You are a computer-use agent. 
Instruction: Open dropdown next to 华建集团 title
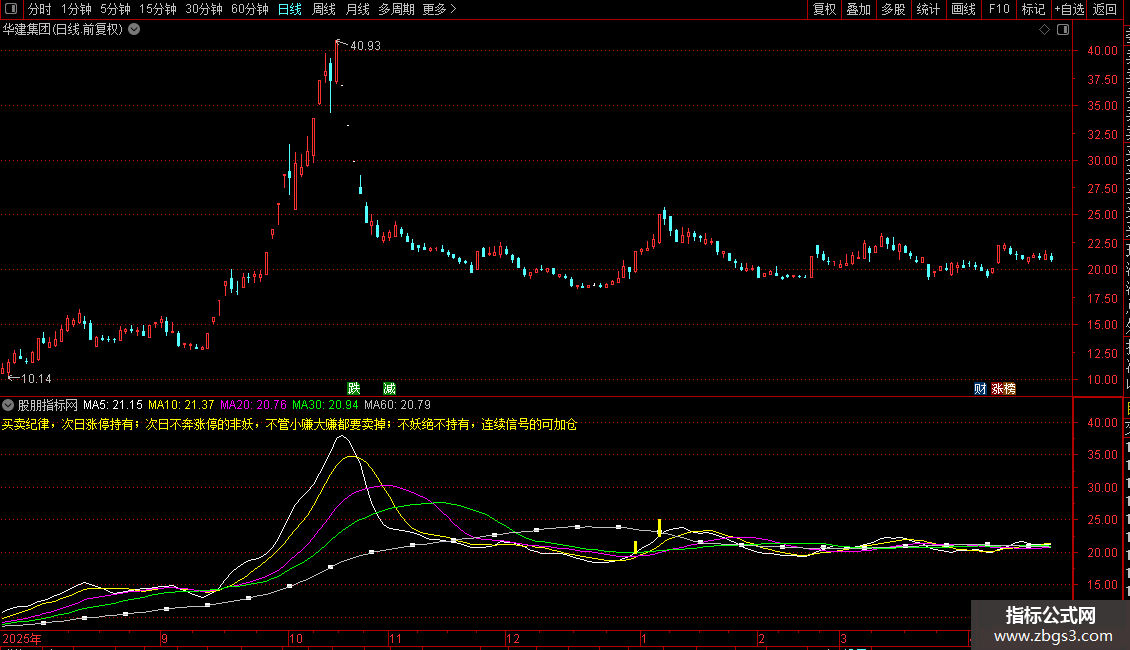tap(134, 30)
